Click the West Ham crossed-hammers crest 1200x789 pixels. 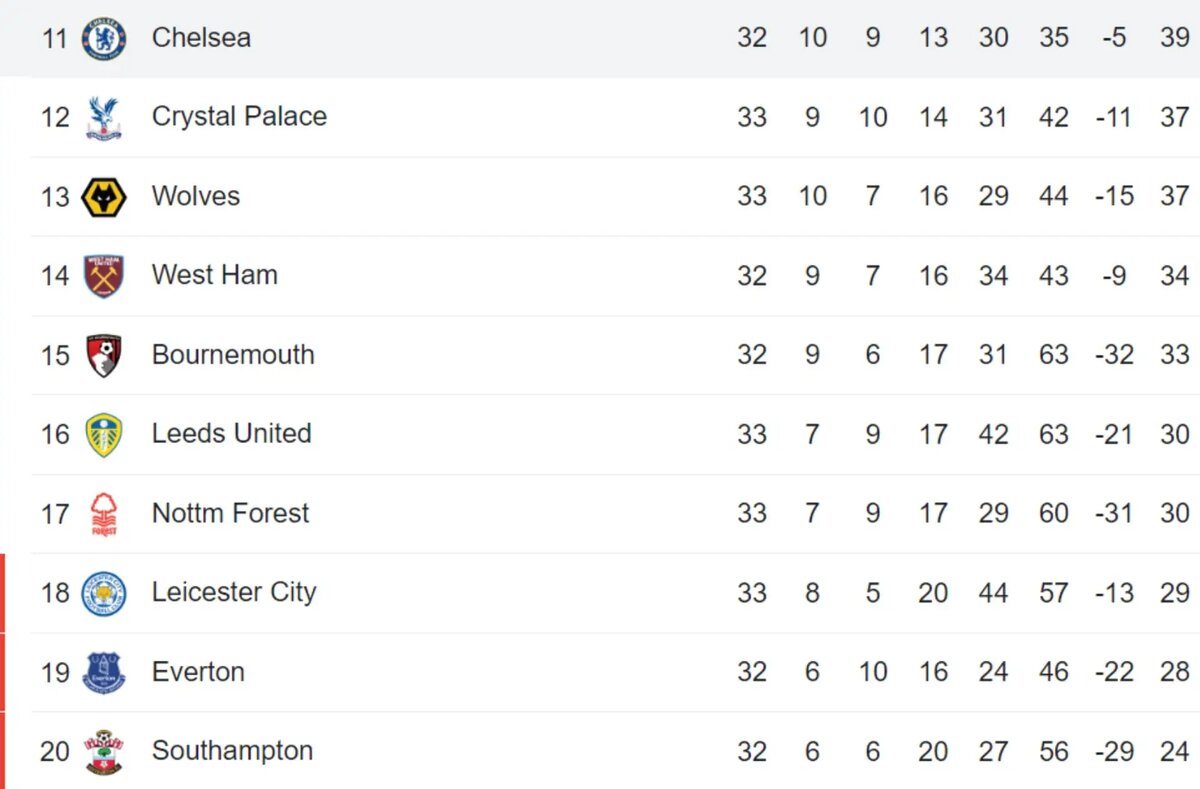104,276
